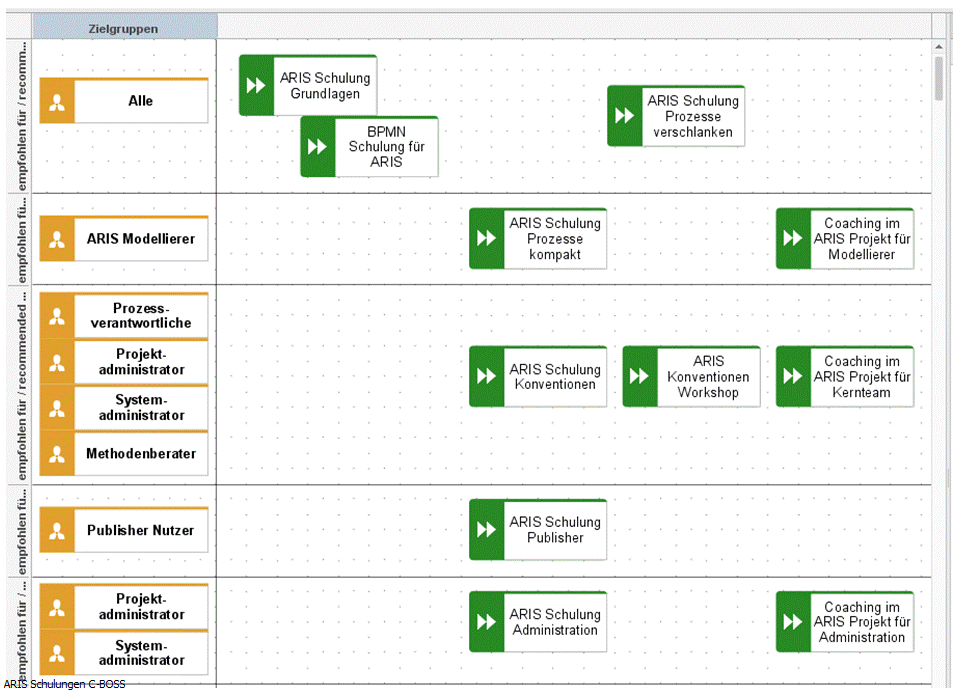Image resolution: width=960 pixels, height=694 pixels.
Task: Click the ARIS Schulung Publisher arrow icon
Action: click(487, 529)
